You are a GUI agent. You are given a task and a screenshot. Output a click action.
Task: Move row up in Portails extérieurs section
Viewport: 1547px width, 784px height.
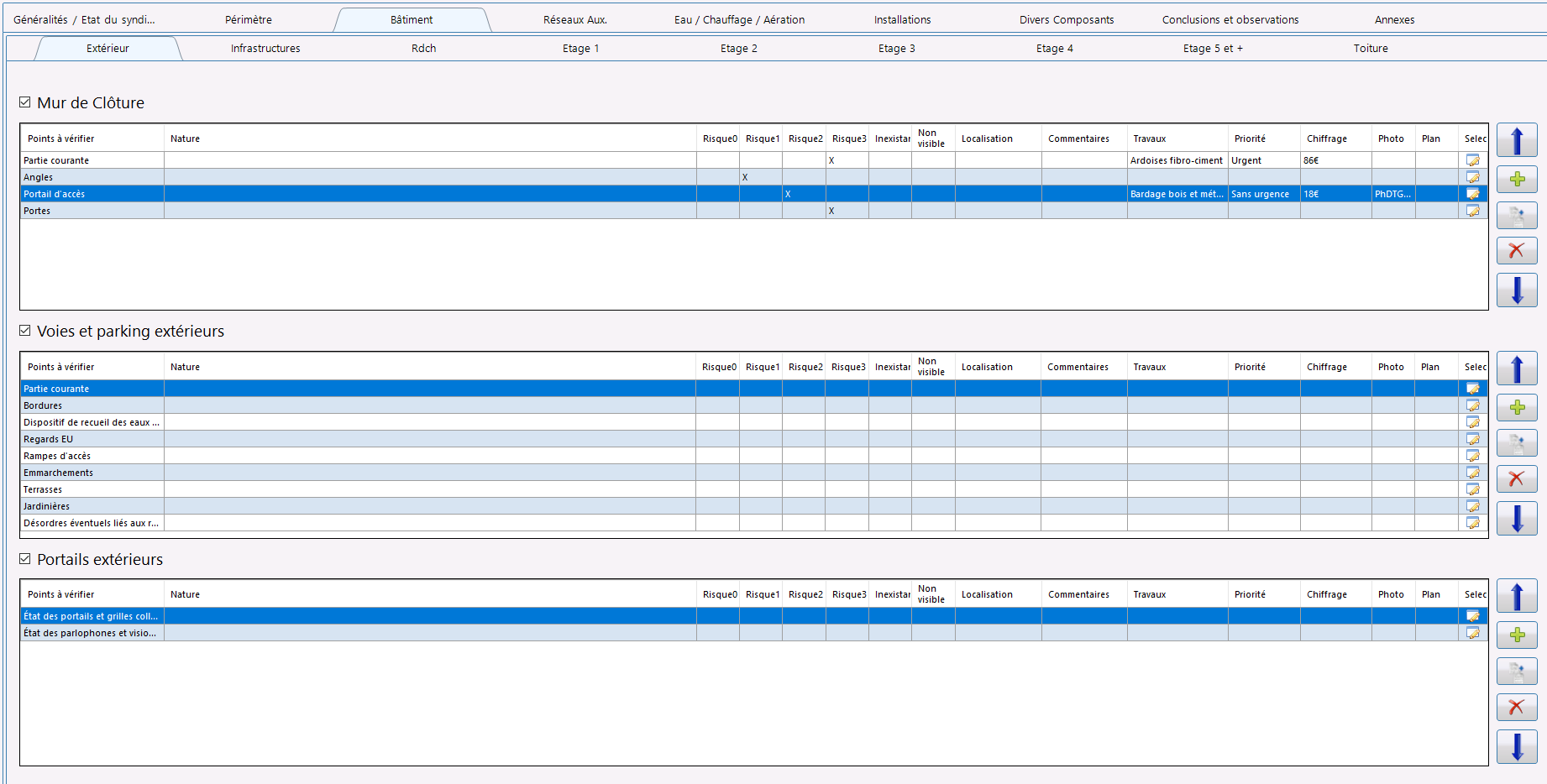click(x=1517, y=596)
